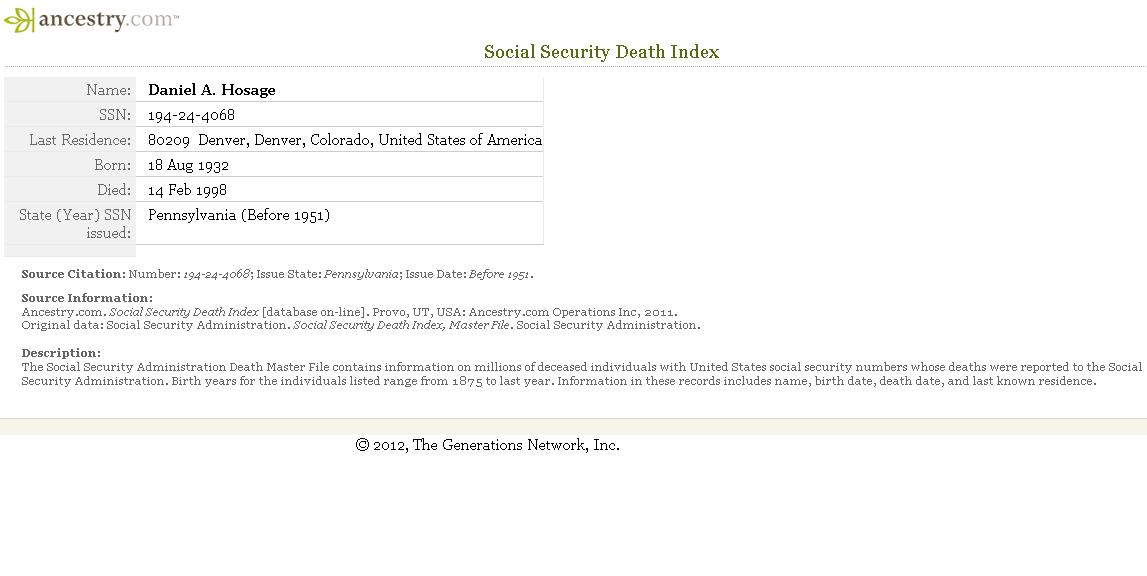This screenshot has width=1147, height=576.
Task: Click the Last Residence Denver, Colorado value
Action: coord(345,140)
